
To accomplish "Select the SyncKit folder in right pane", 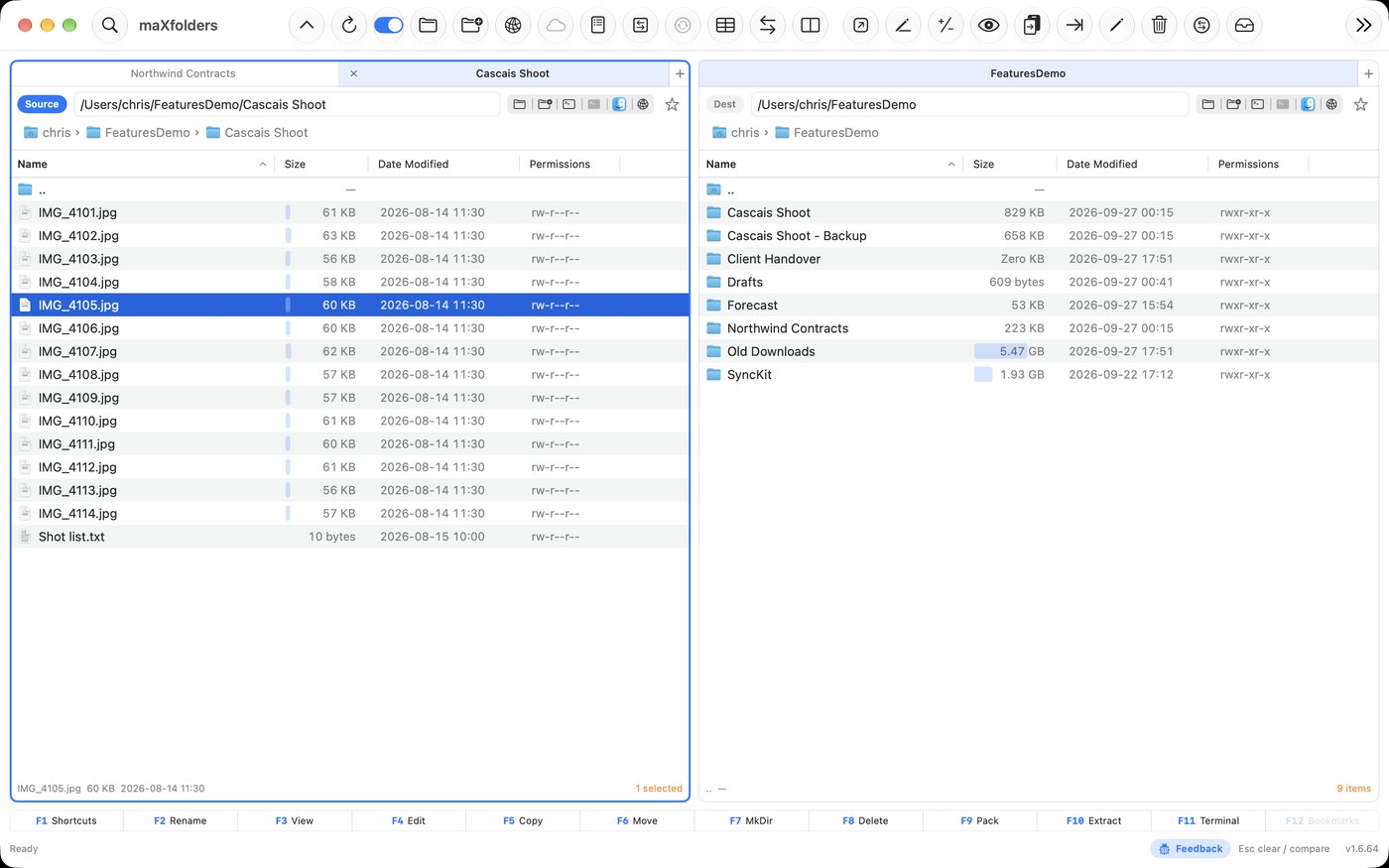I will (1039, 375).
